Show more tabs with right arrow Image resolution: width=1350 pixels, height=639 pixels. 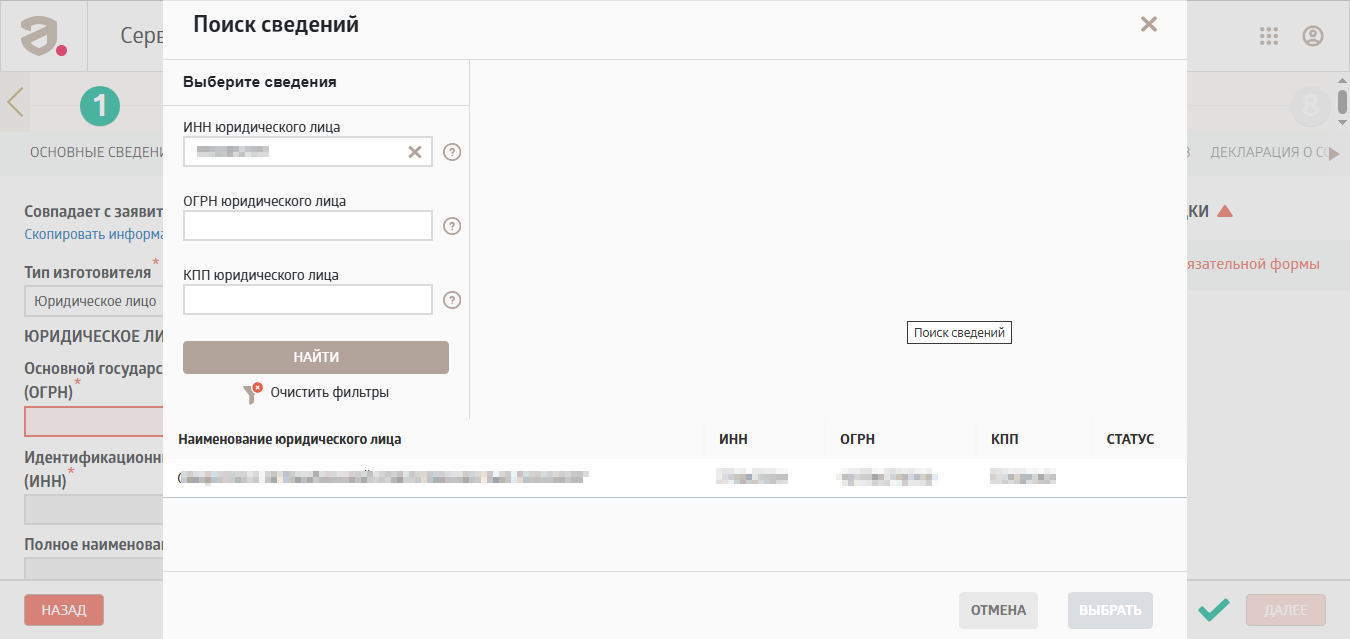point(1334,153)
